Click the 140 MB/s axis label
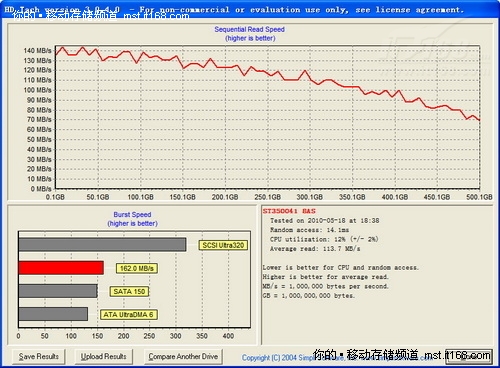The height and width of the screenshot is (368, 500). (37, 51)
